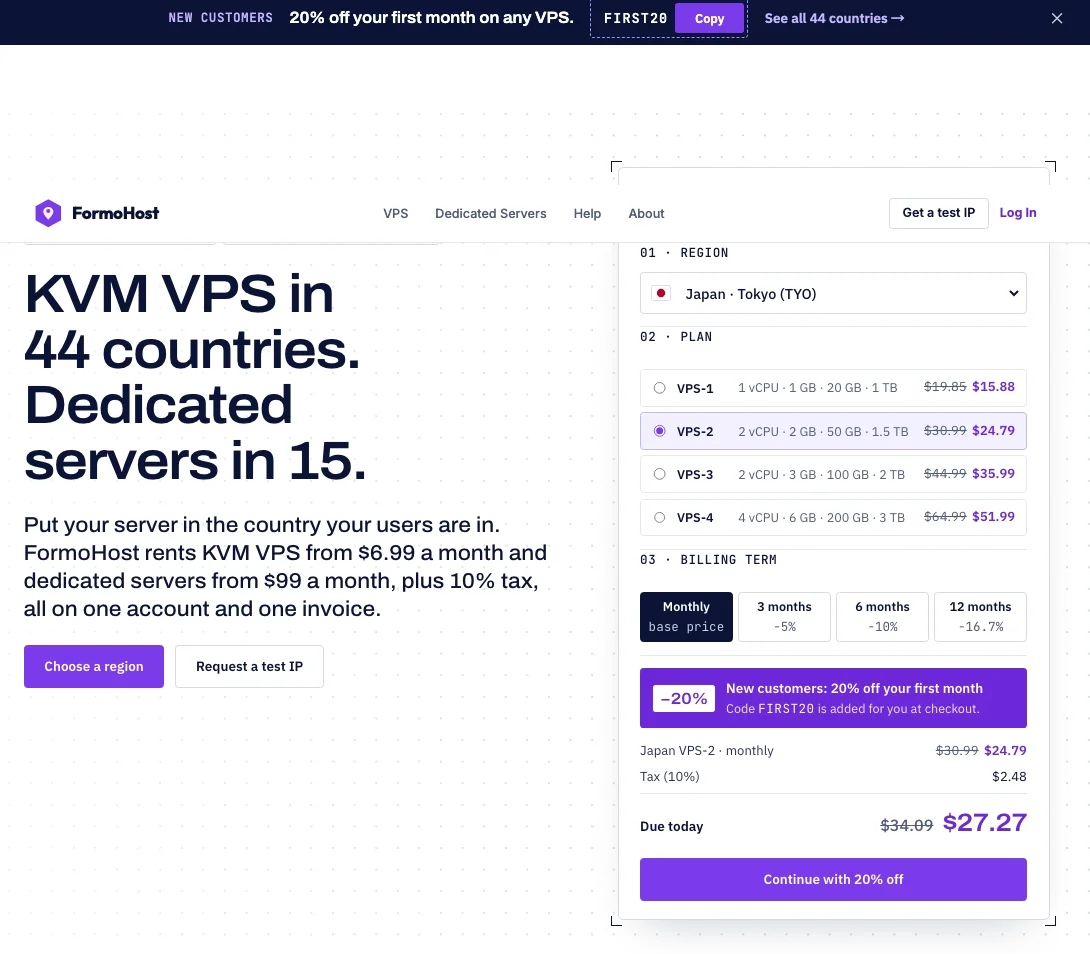The image size is (1090, 954).
Task: Choose the 12 months billing term
Action: coord(980,617)
